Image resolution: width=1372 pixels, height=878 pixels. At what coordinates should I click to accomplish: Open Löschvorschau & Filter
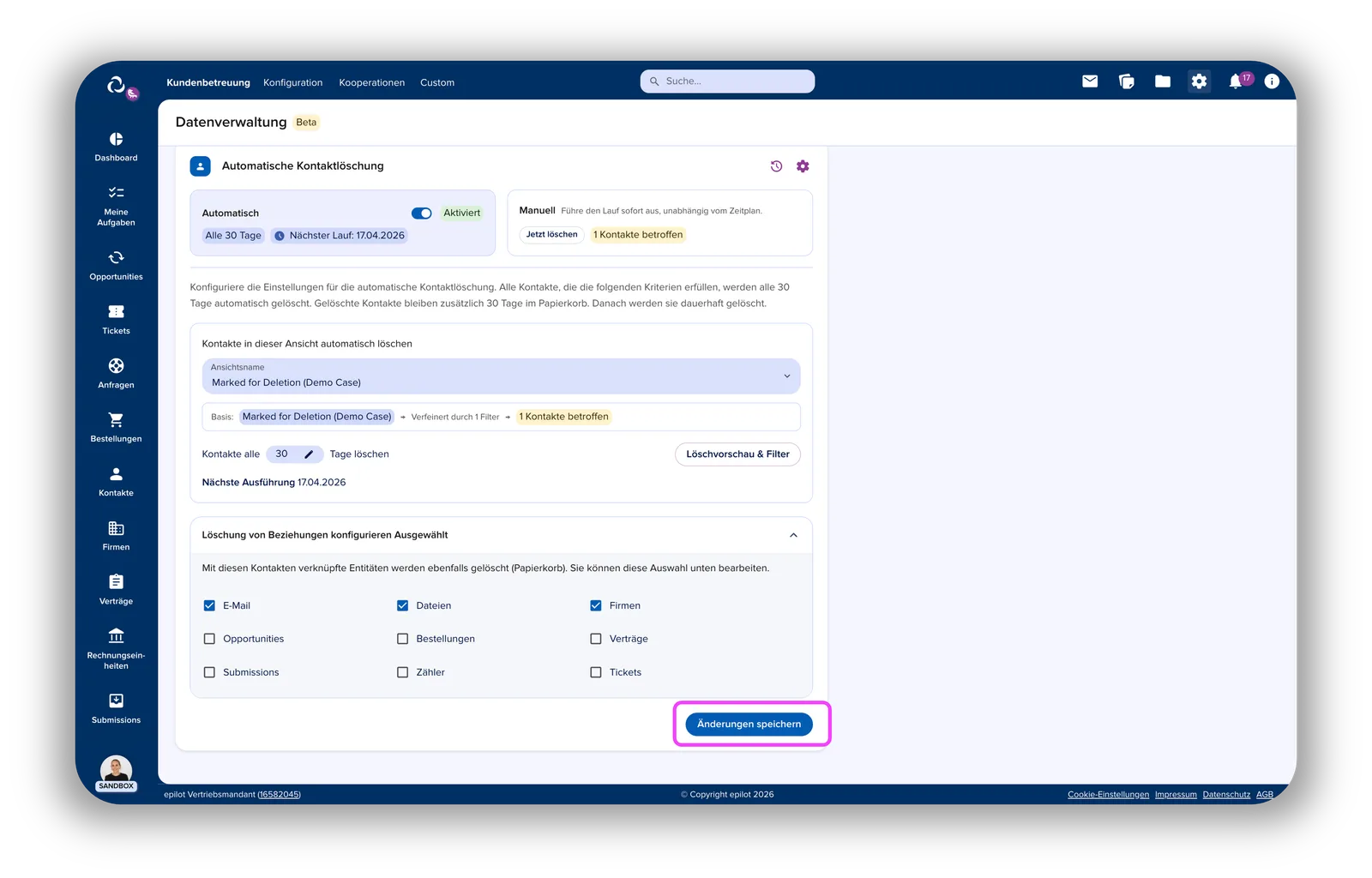click(737, 454)
